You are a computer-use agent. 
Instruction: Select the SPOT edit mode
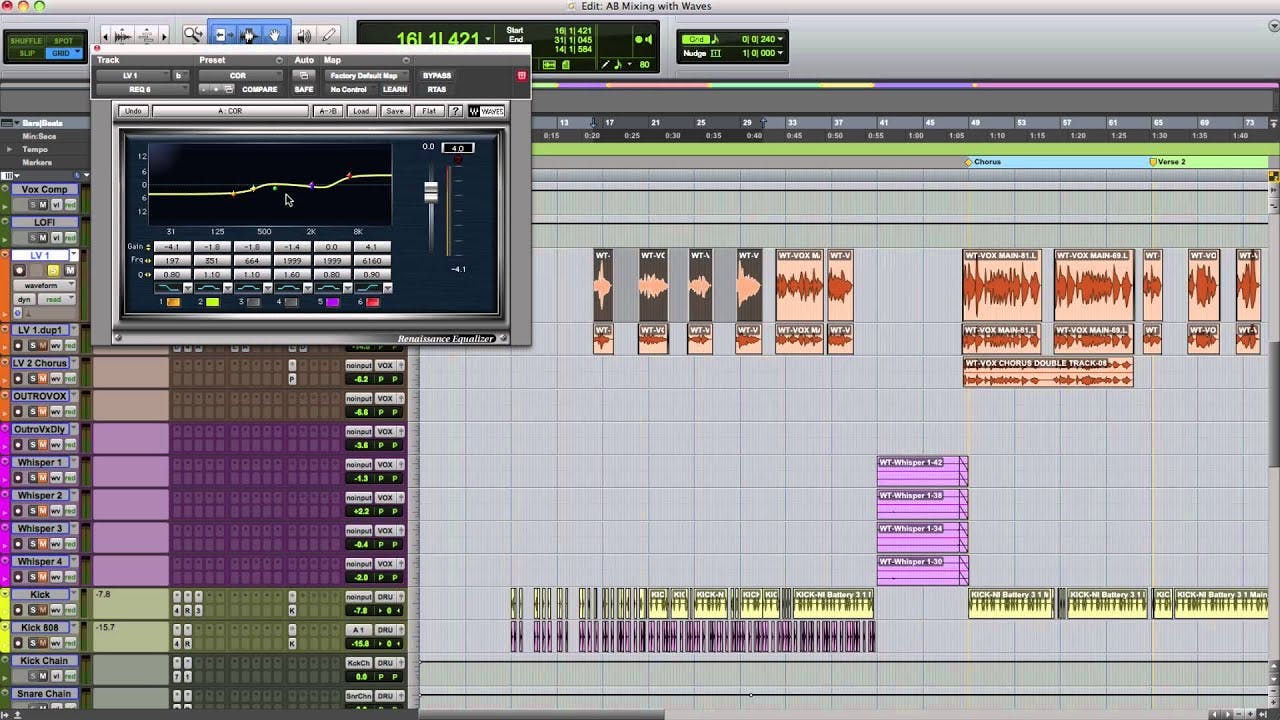[63, 41]
